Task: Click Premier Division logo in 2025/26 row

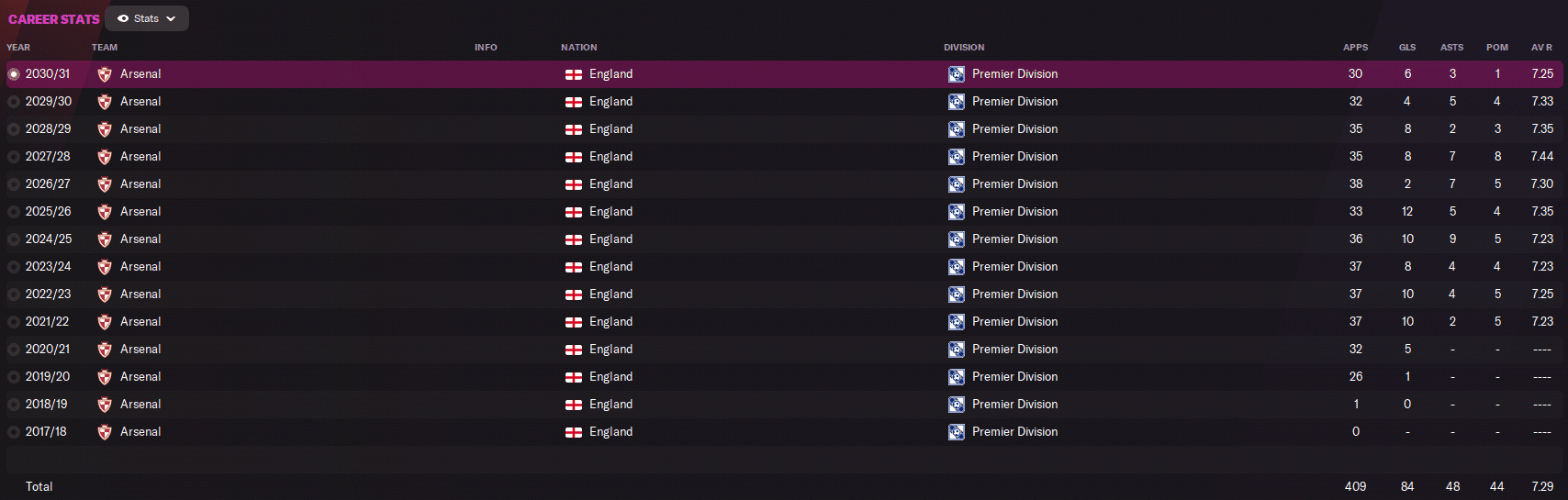Action: (957, 212)
